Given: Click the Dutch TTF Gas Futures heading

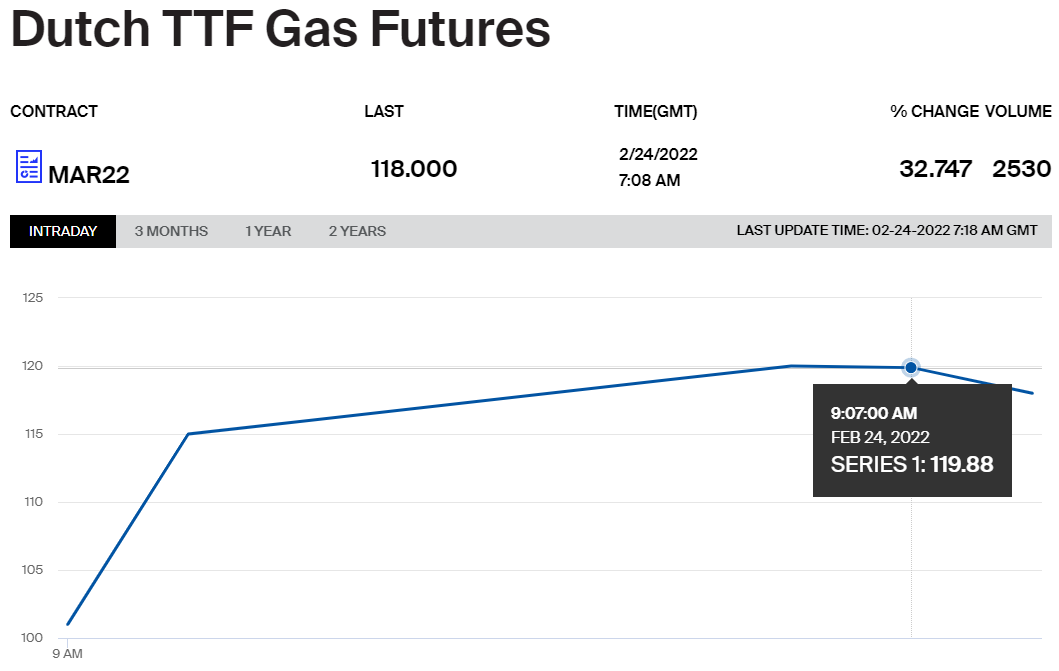Looking at the screenshot, I should tap(281, 28).
